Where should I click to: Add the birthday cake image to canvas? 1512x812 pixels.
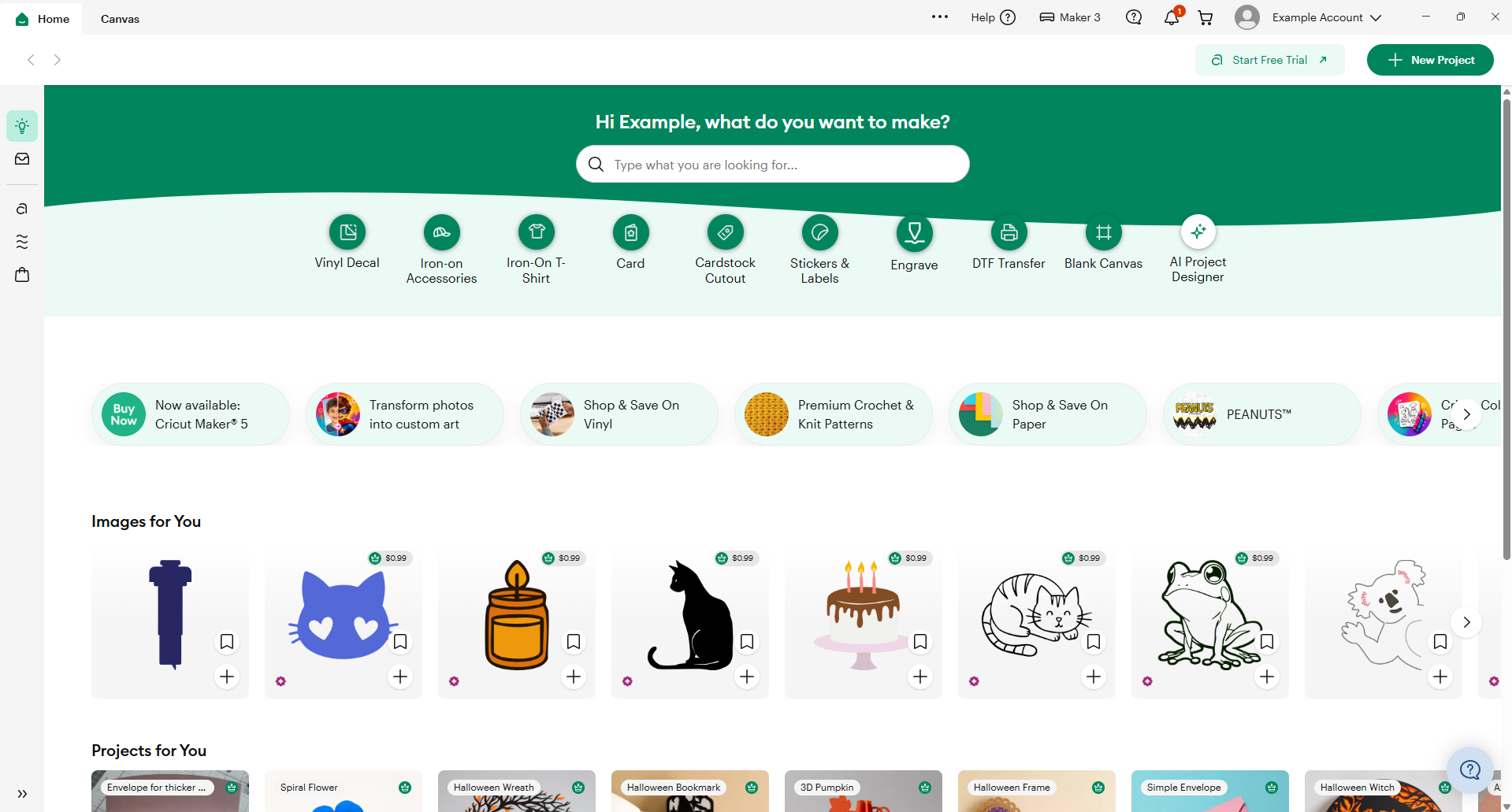click(x=920, y=677)
